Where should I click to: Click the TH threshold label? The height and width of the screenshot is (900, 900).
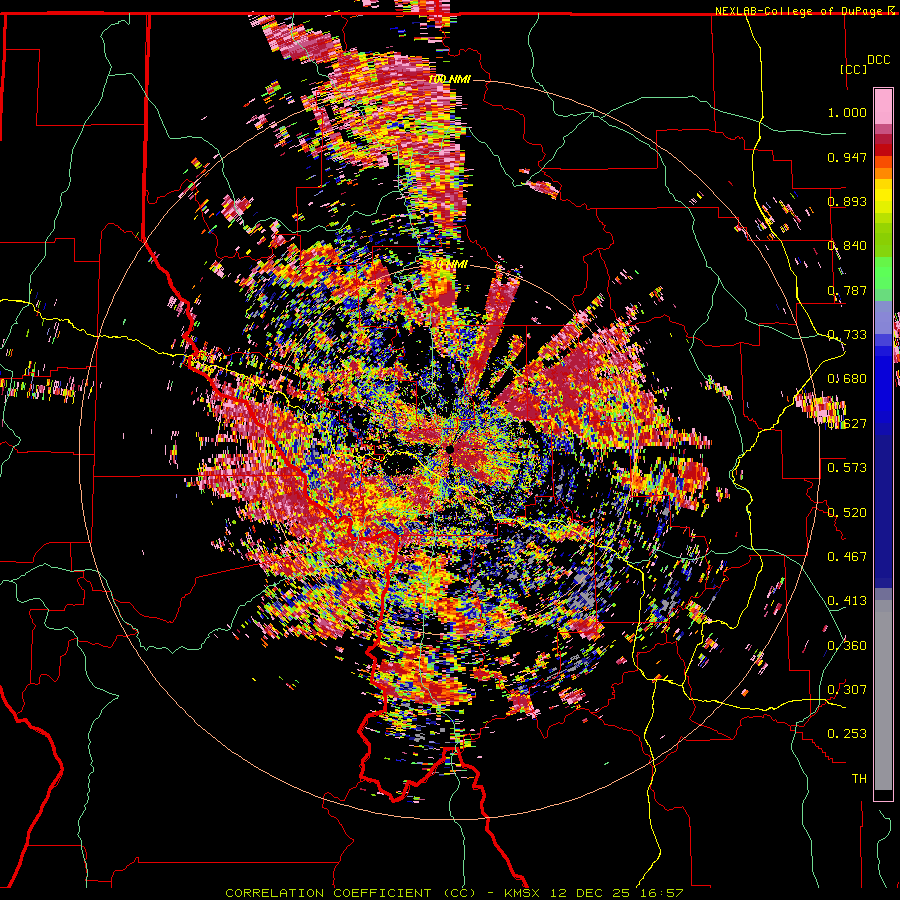[x=859, y=779]
